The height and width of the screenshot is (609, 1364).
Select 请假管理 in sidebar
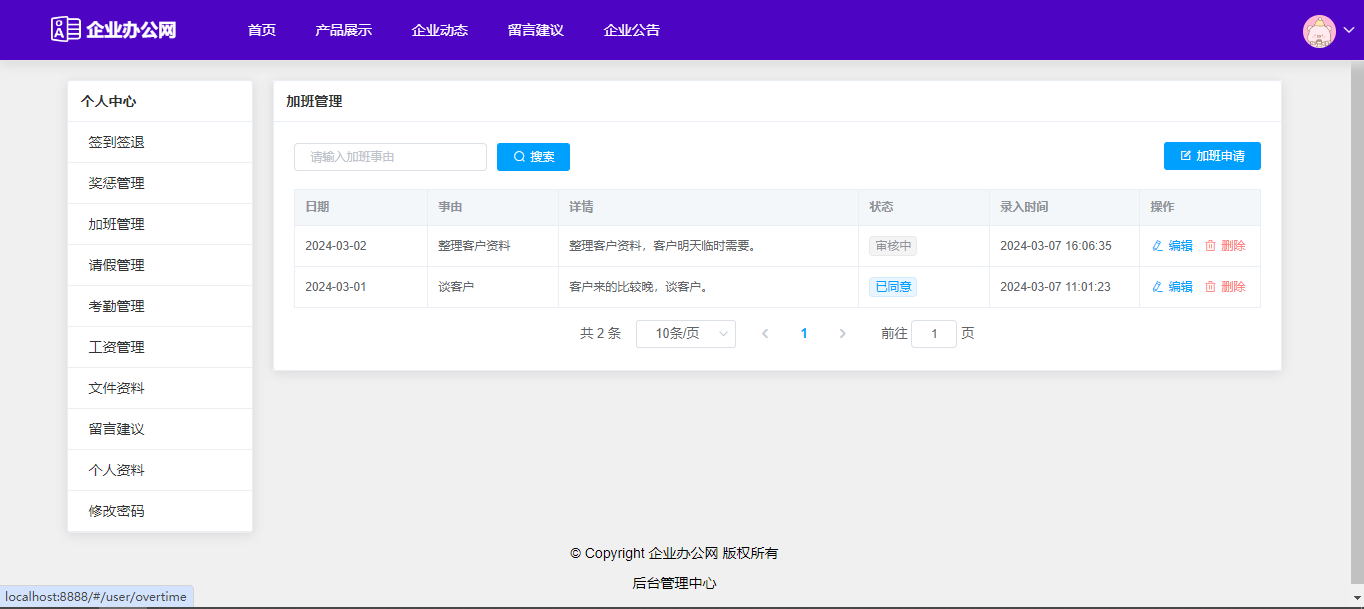tap(116, 265)
